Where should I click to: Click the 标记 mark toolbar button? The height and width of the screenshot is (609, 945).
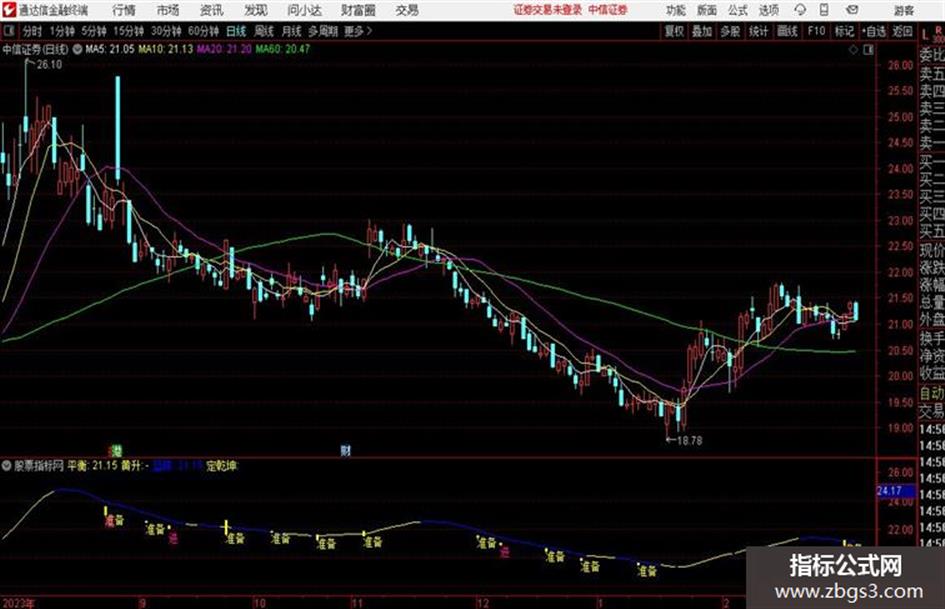(x=844, y=31)
